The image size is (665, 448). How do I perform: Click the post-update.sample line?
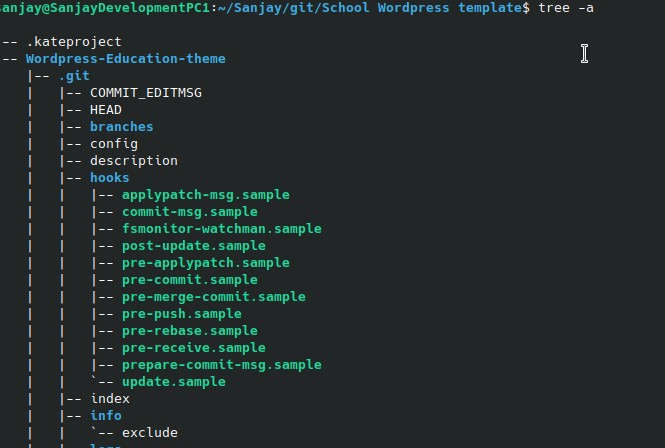point(194,246)
